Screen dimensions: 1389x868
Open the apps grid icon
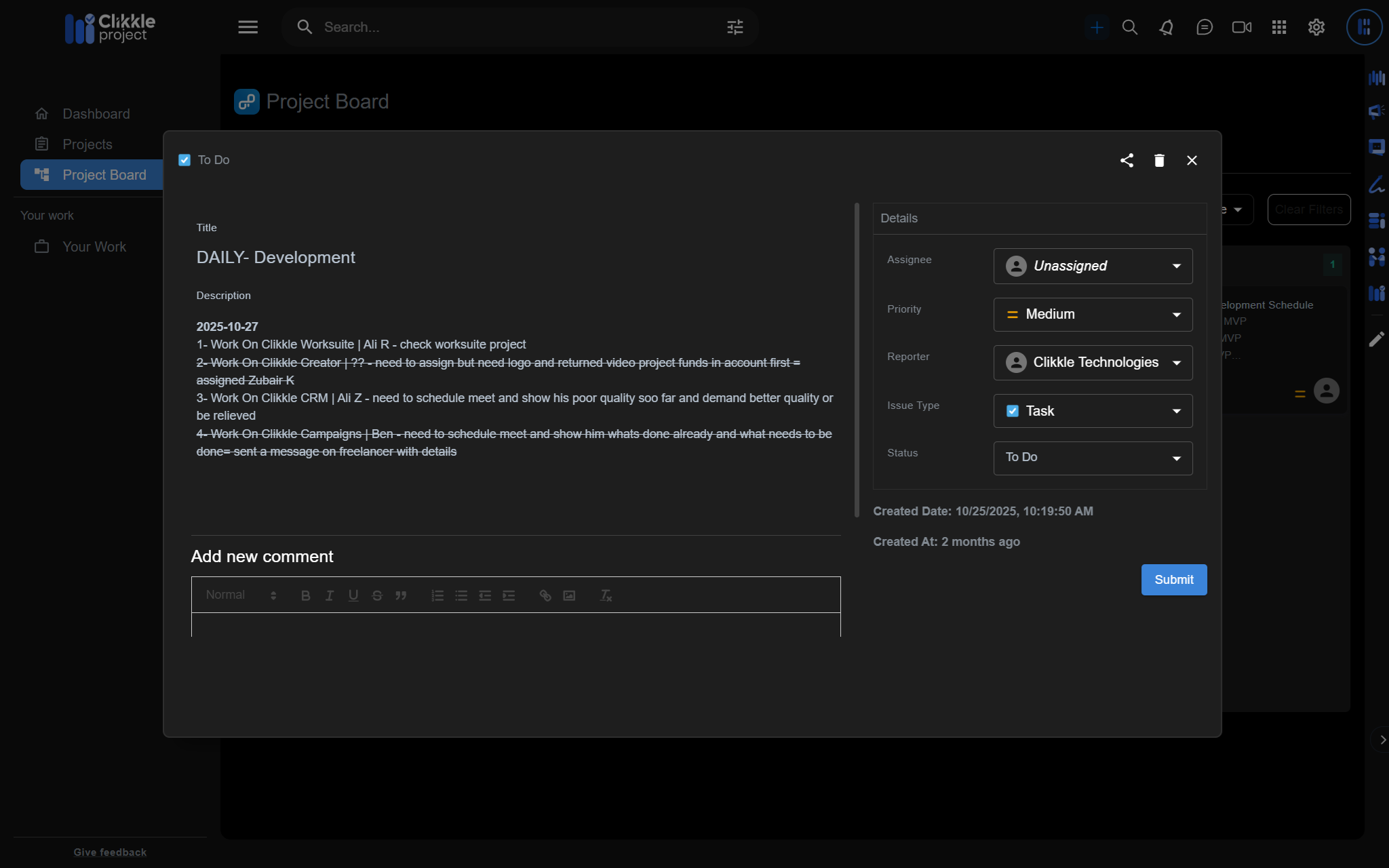tap(1279, 27)
